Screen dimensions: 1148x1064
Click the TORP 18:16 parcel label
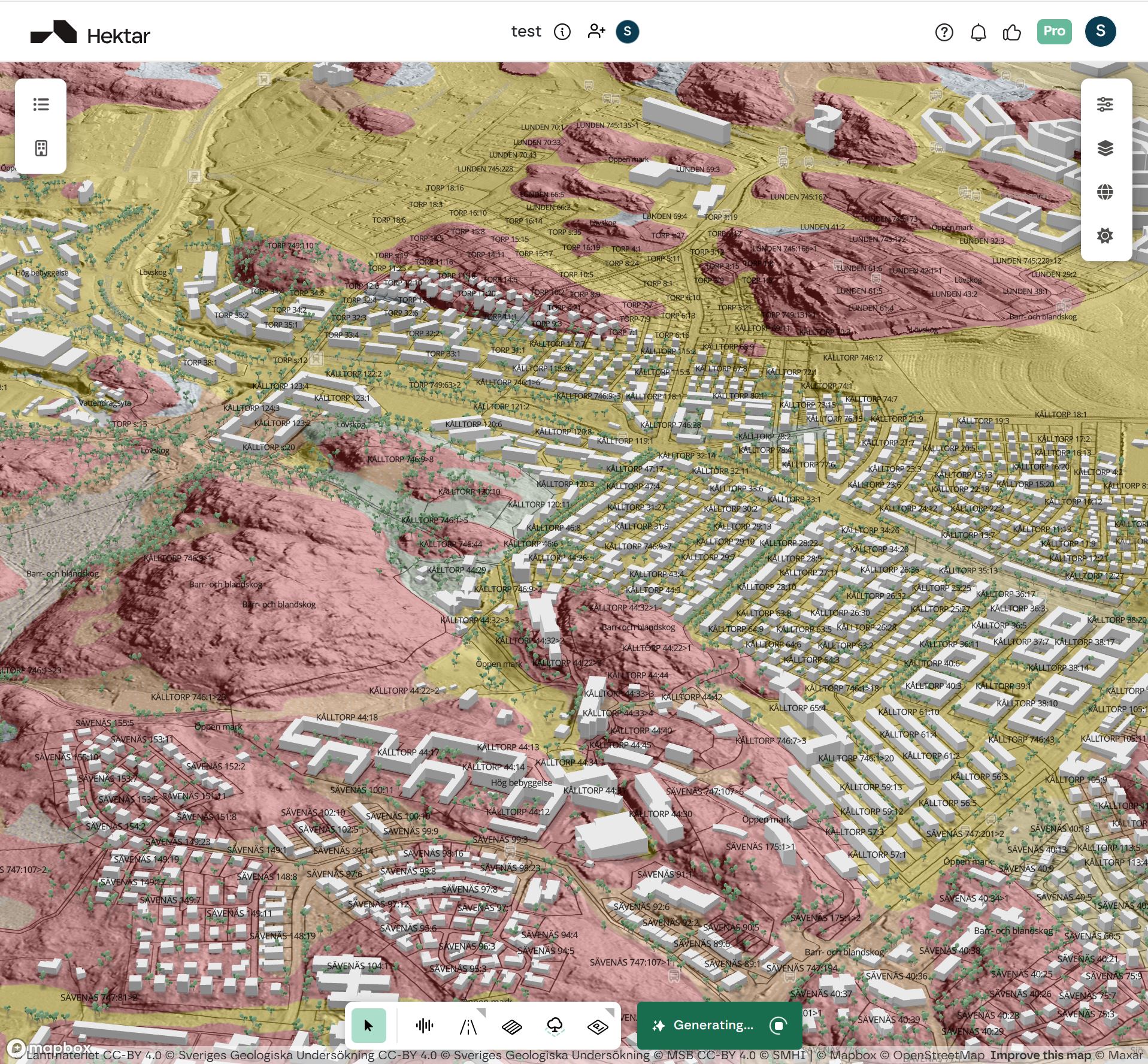445,188
